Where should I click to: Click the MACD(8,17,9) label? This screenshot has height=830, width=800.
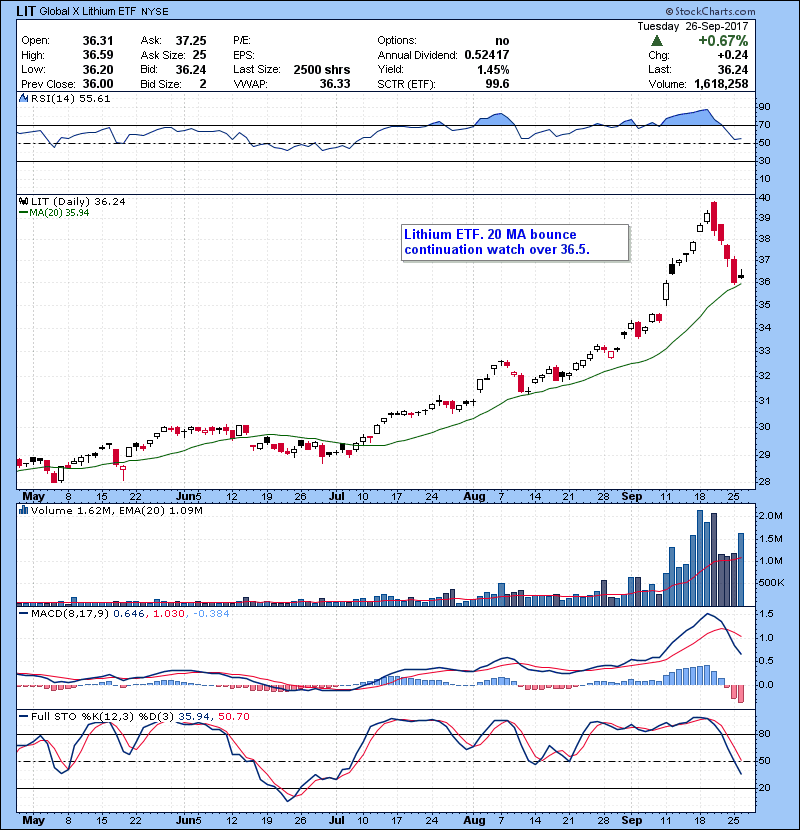pos(70,614)
